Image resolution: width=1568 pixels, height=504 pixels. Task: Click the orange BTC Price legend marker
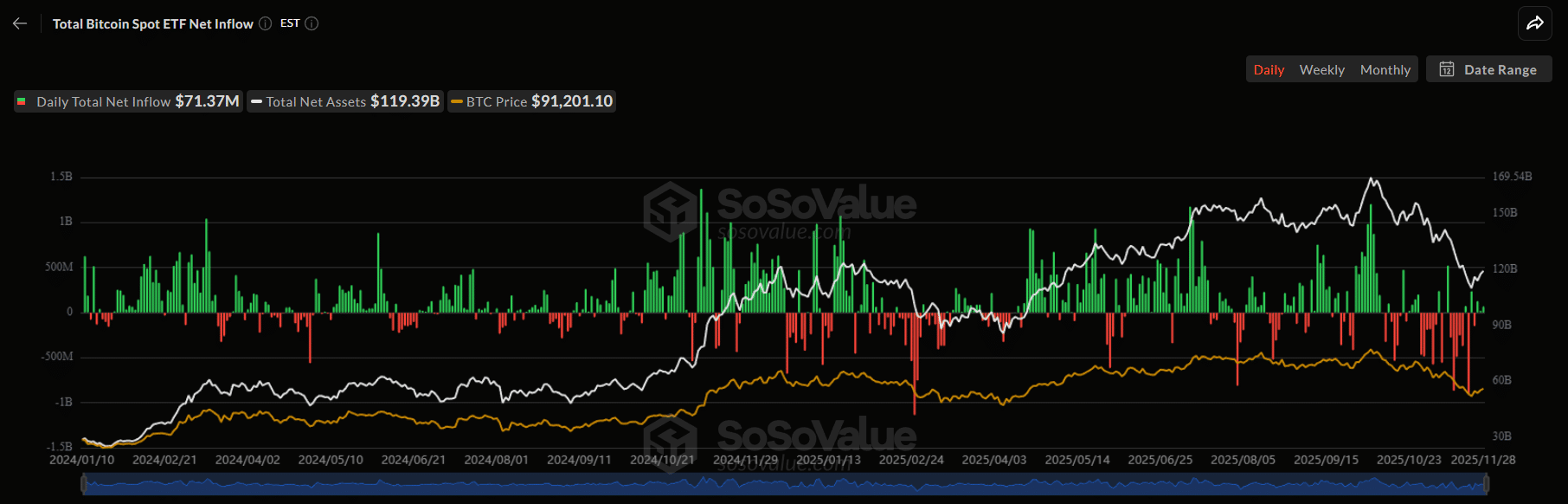[x=457, y=102]
